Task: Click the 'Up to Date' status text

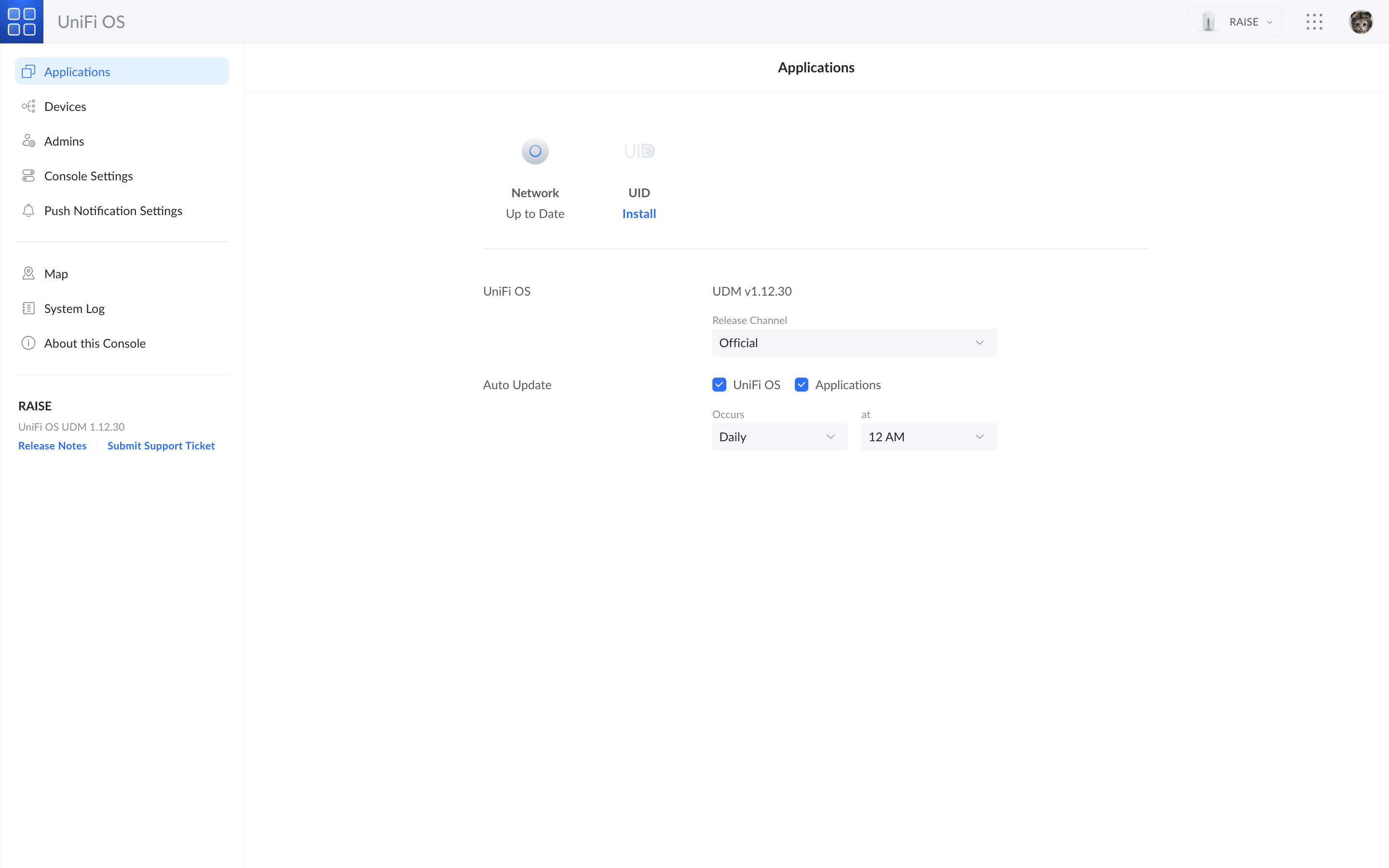Action: (535, 214)
